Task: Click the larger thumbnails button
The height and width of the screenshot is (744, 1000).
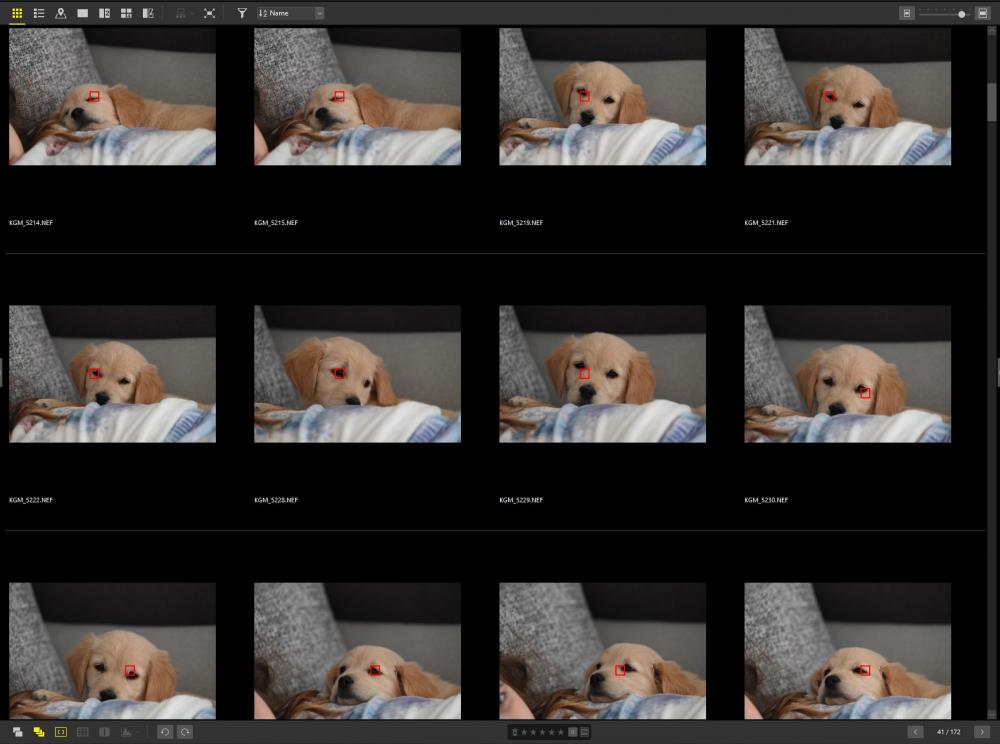Action: (x=982, y=13)
